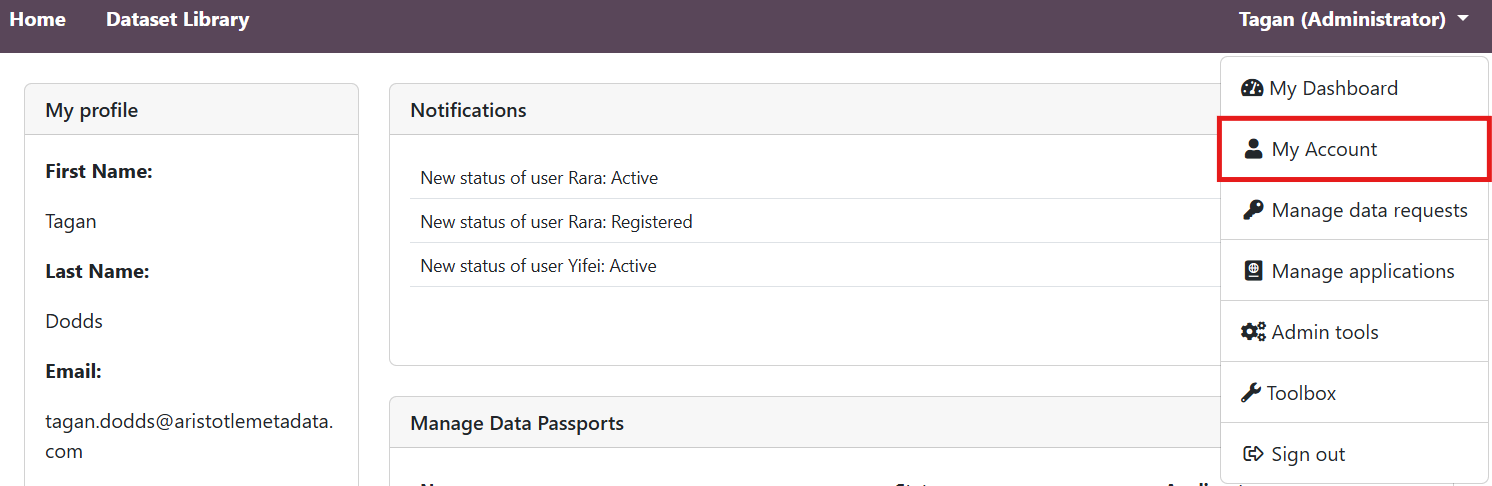Open Admin tools from the dropdown menu
The height and width of the screenshot is (486, 1492).
[1324, 332]
